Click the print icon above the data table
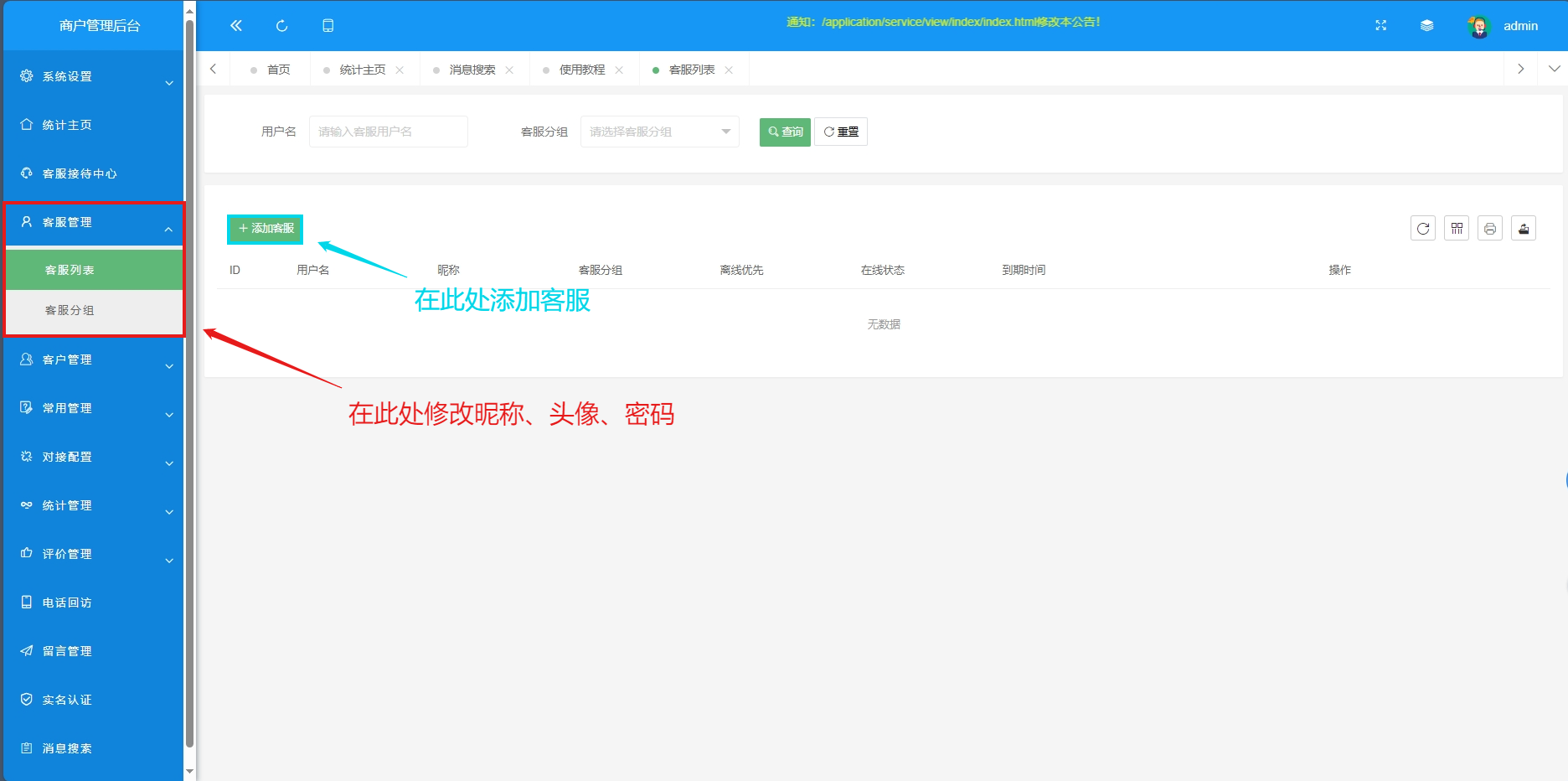 tap(1489, 227)
